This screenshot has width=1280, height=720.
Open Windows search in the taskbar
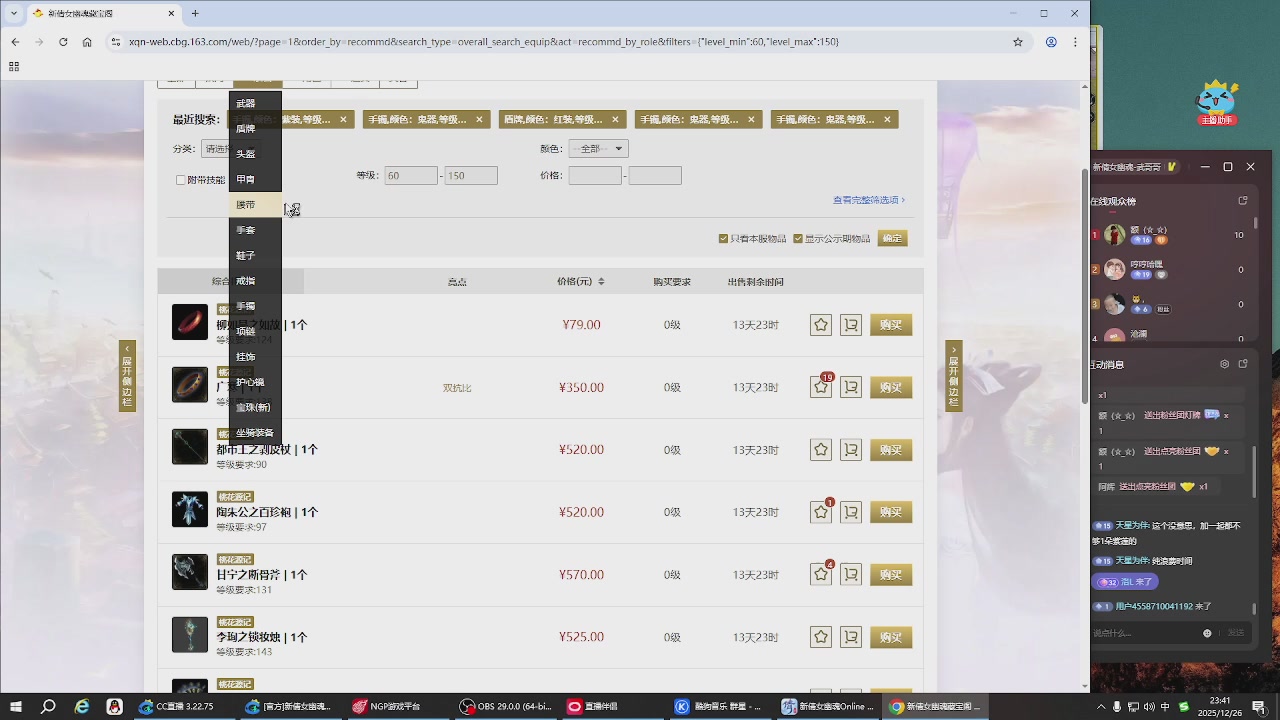48,707
